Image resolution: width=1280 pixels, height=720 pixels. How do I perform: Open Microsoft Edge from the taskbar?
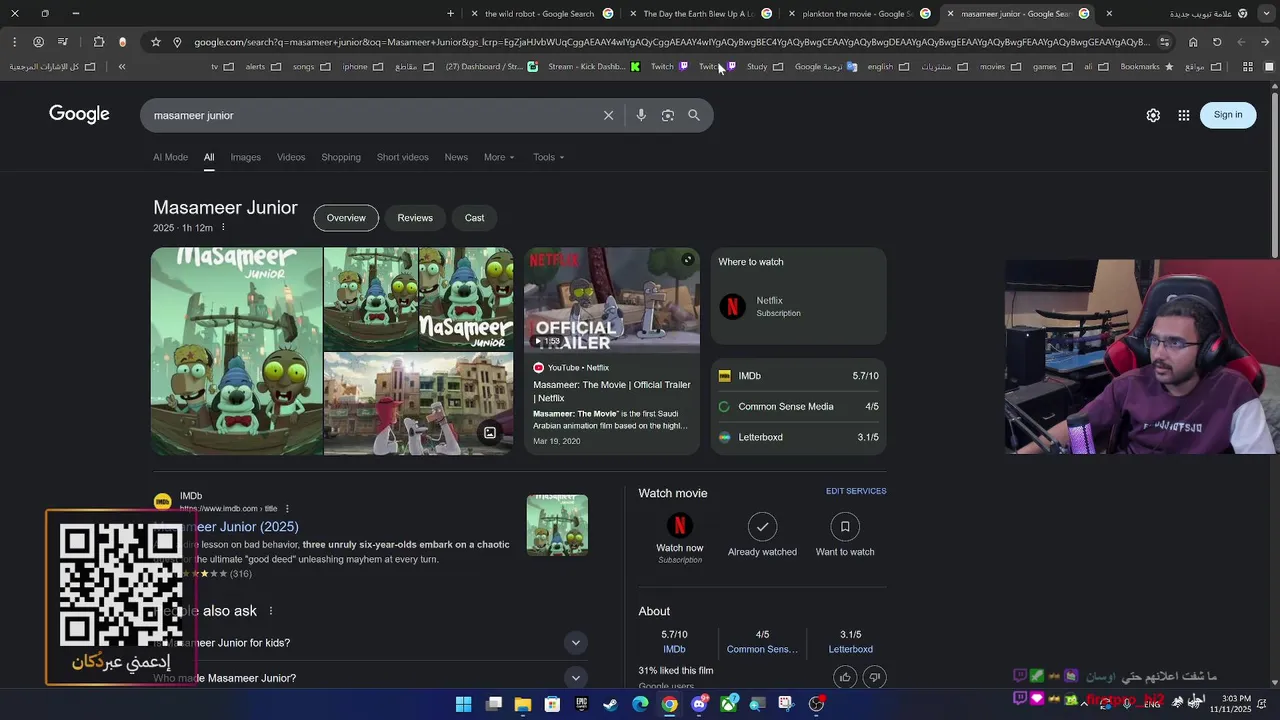tap(640, 704)
